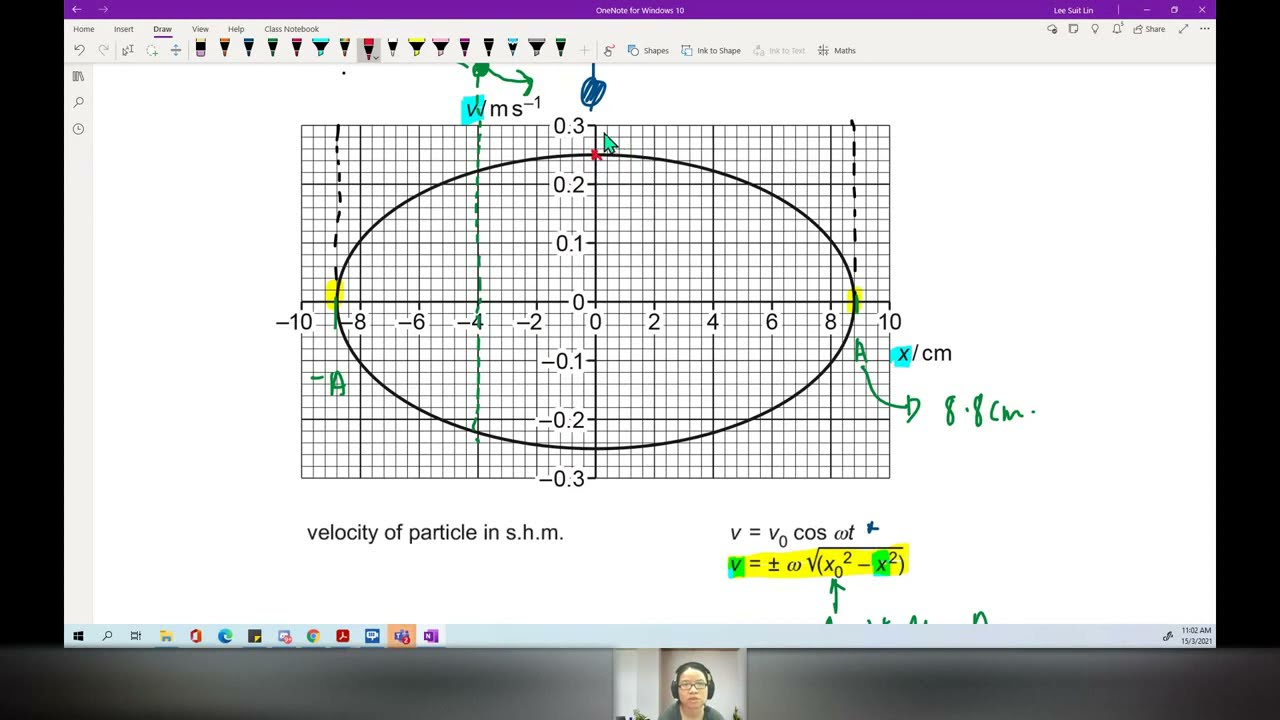Open the Class Notebook tab
This screenshot has height=720, width=1280.
(291, 29)
